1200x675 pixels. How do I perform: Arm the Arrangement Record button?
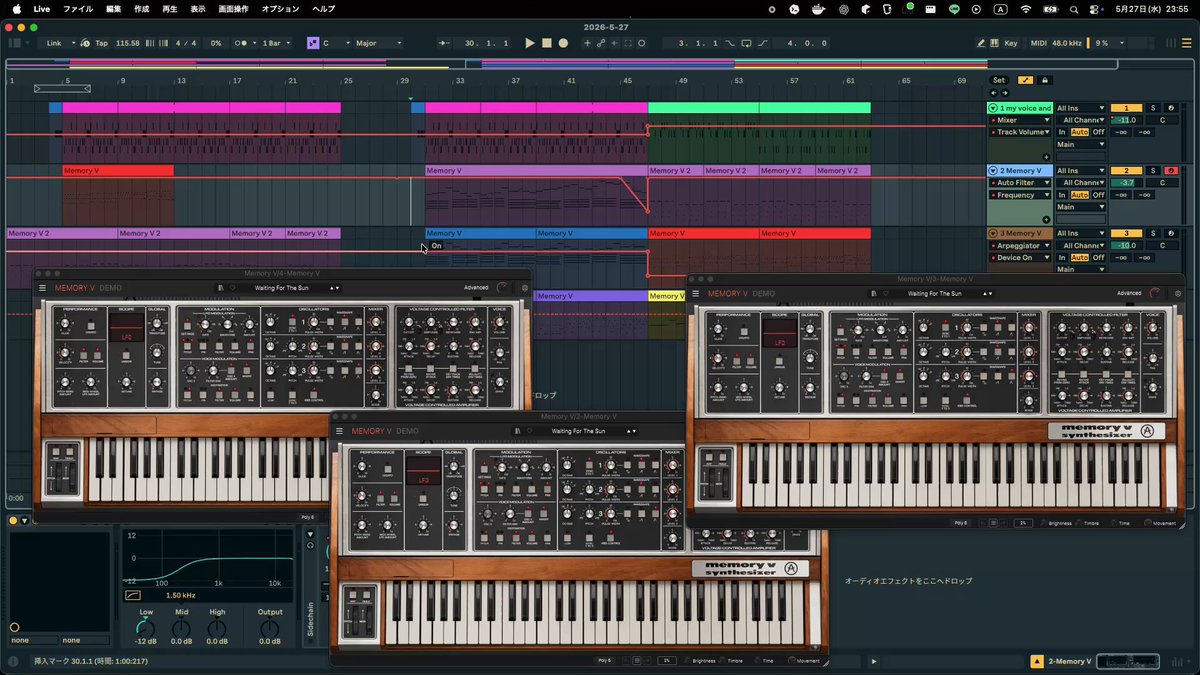(x=563, y=43)
